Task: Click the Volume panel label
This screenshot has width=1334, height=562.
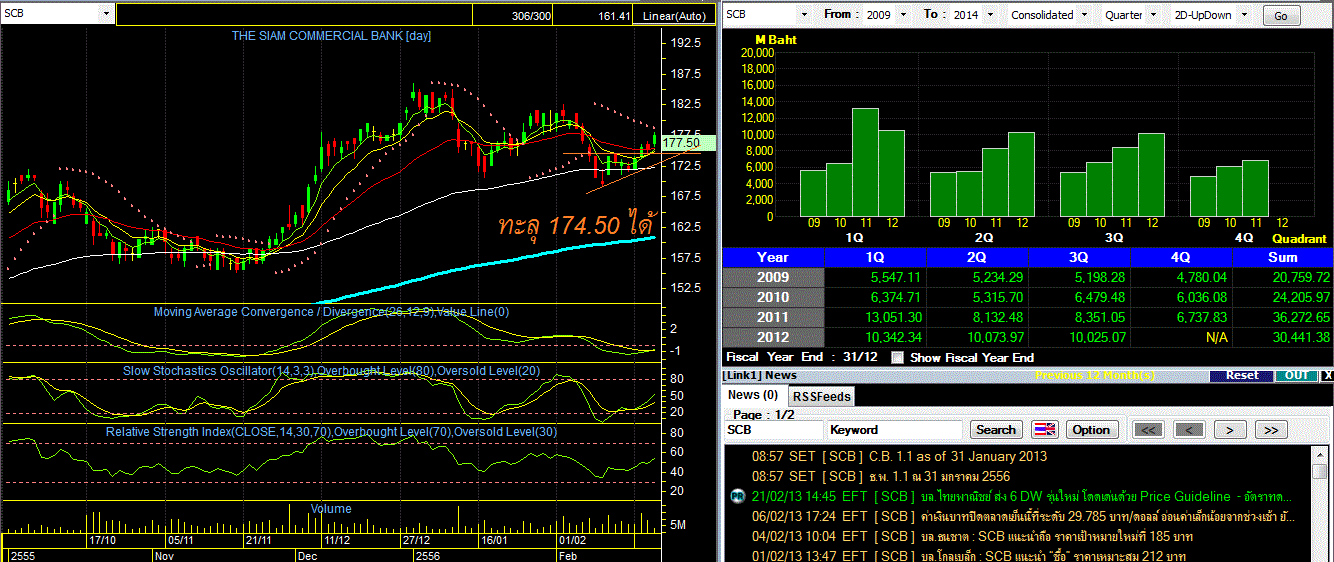Action: 330,509
